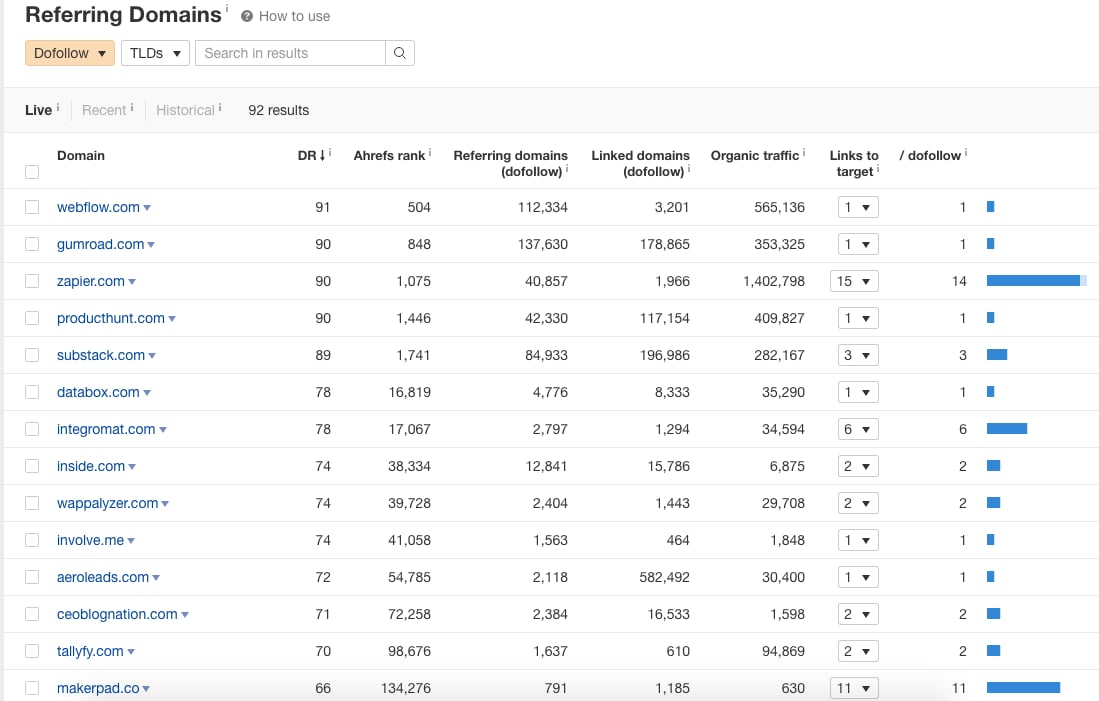
Task: Click the dofollow bar for zapier.com
Action: (1037, 280)
